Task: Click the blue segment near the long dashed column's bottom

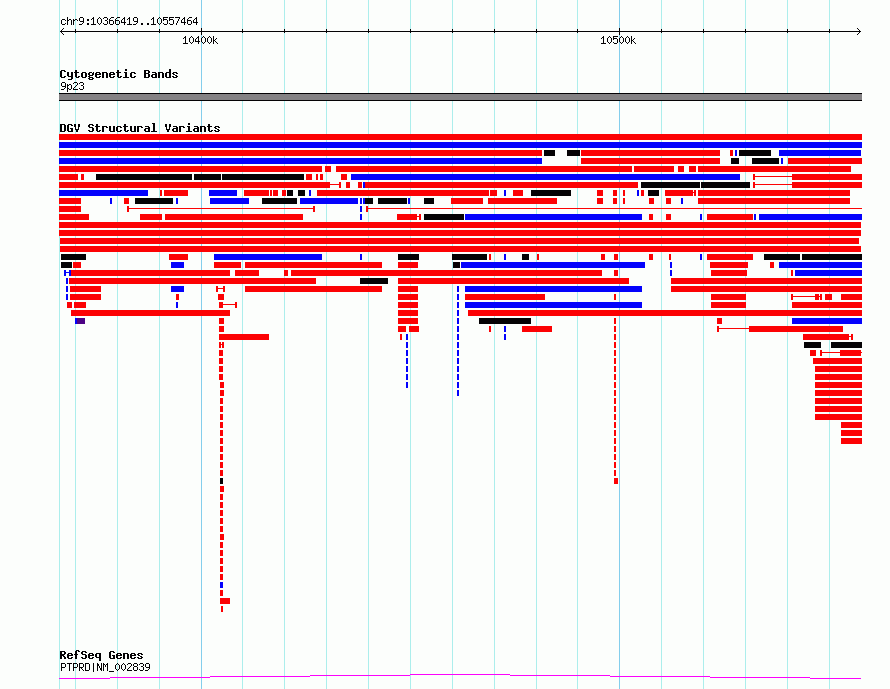Action: pos(221,585)
